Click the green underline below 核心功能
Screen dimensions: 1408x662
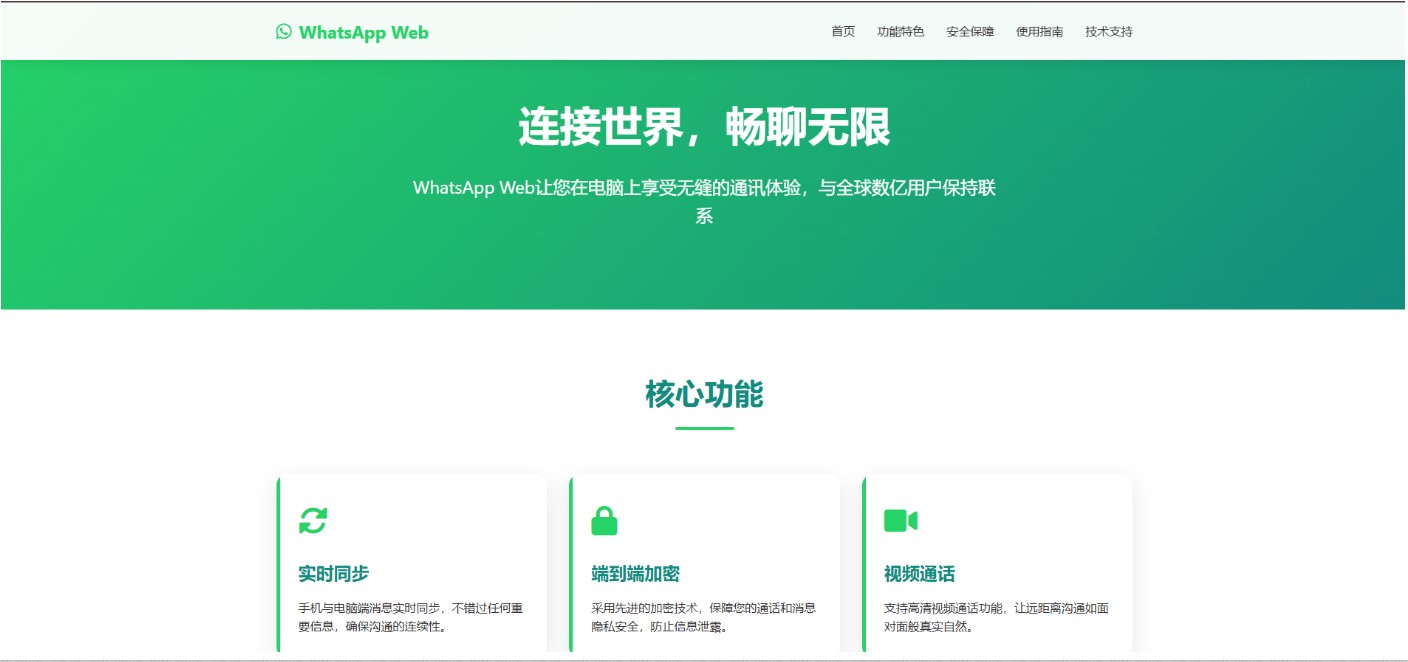coord(704,428)
